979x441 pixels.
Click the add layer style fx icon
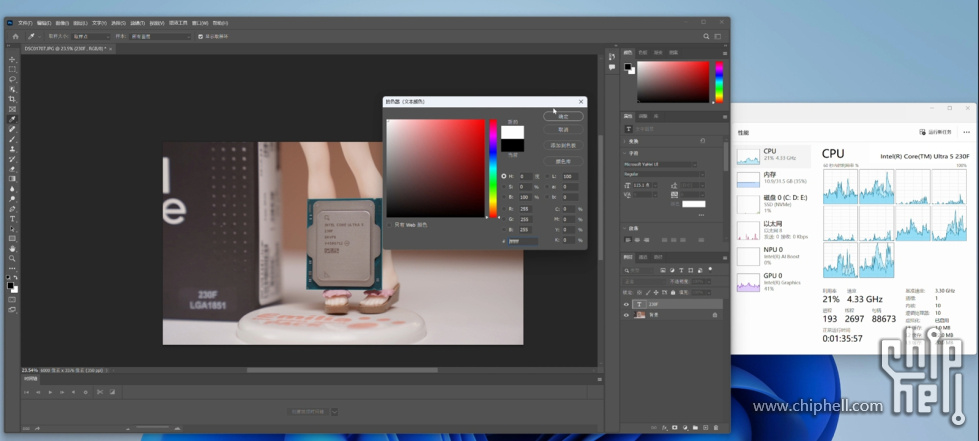click(664, 428)
